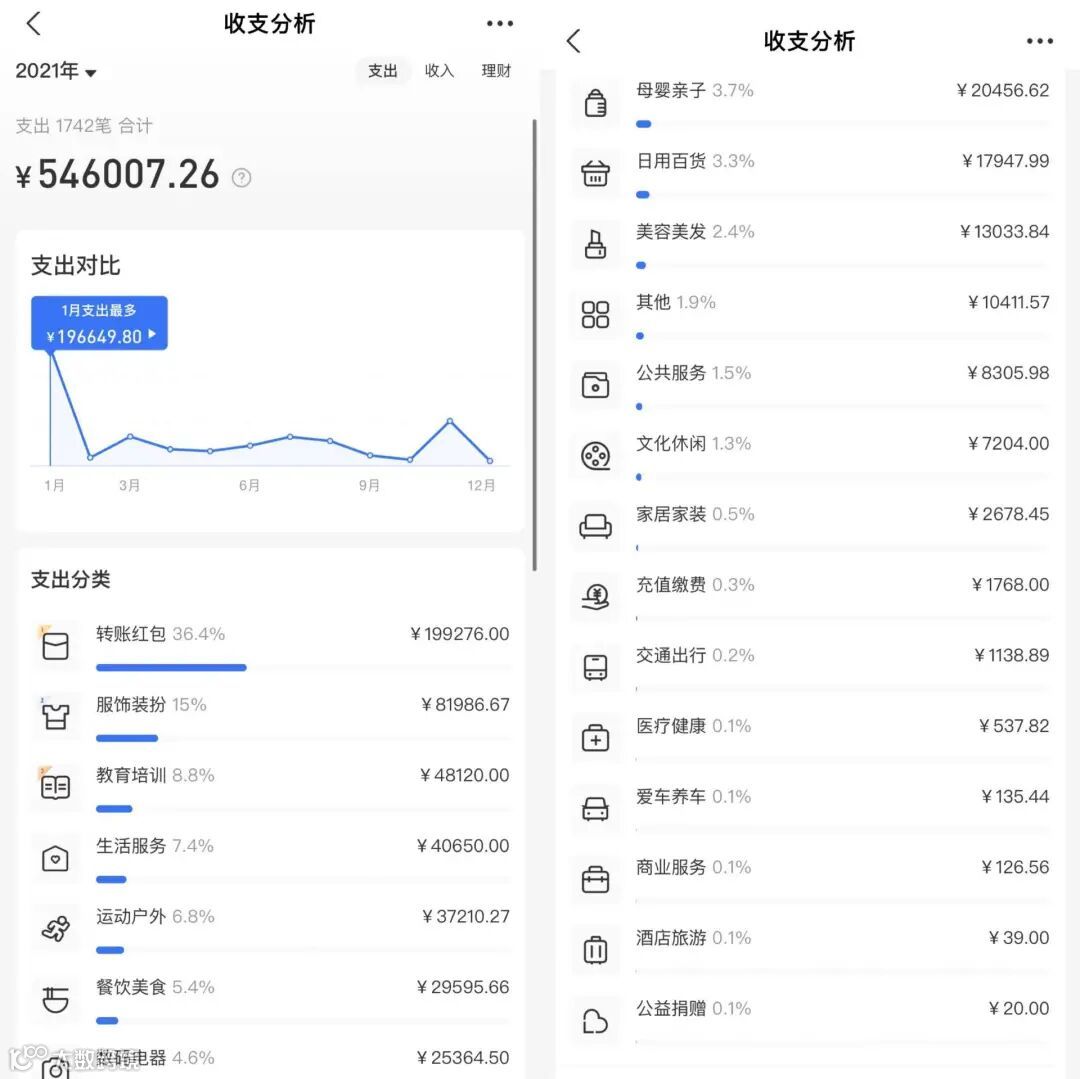The height and width of the screenshot is (1079, 1080).
Task: Open 酒店旅游 luggage icon
Action: click(x=595, y=950)
